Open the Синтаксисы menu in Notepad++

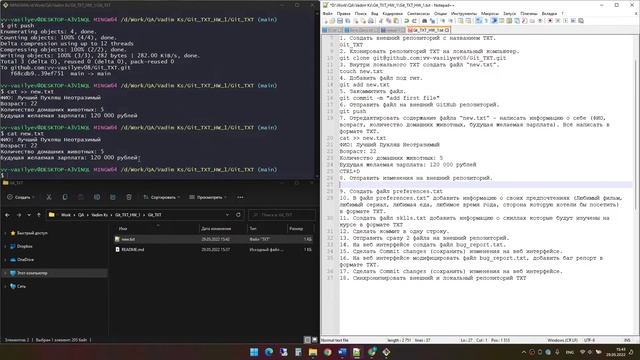point(418,13)
